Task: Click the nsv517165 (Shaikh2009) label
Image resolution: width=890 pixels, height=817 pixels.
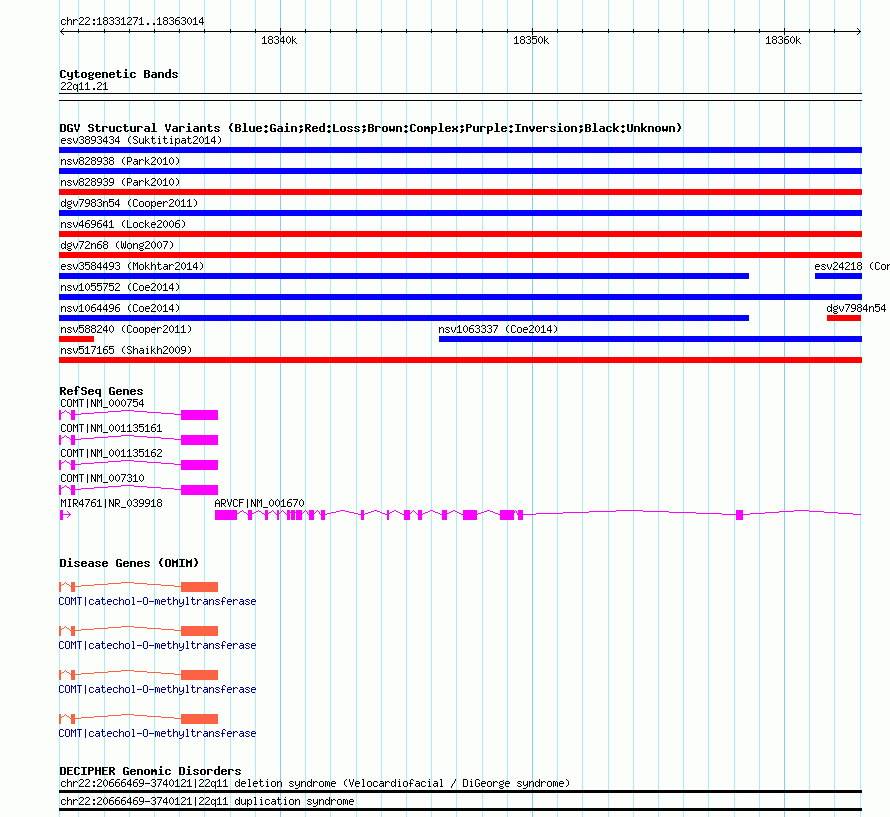Action: coord(126,350)
